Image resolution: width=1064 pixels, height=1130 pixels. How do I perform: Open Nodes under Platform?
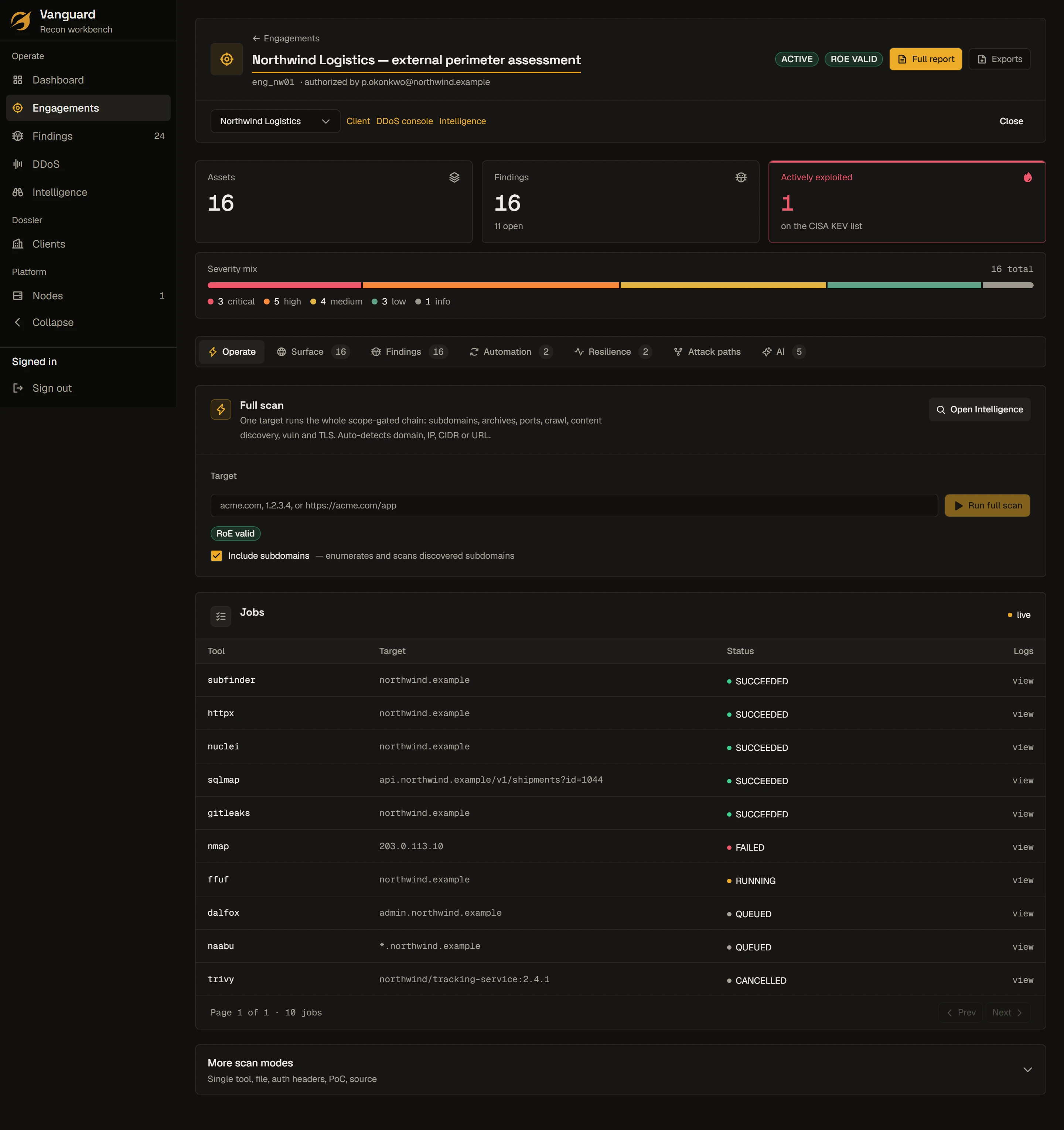(88, 296)
